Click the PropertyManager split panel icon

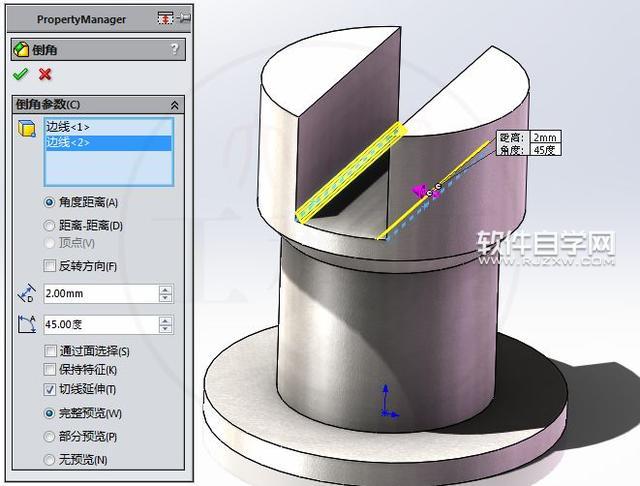[165, 18]
